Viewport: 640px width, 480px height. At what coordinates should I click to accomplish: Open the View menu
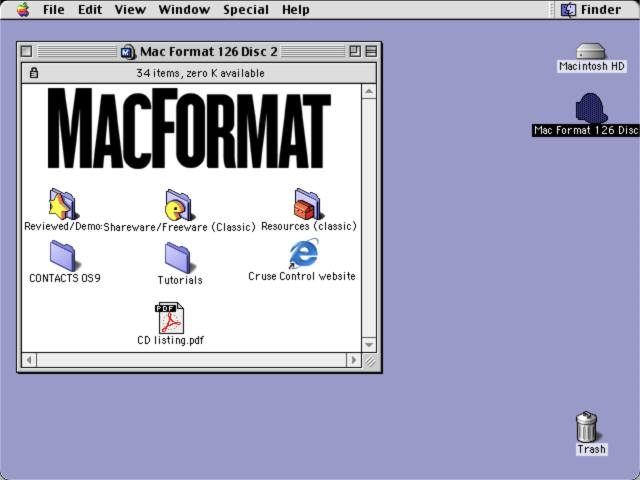coord(130,9)
